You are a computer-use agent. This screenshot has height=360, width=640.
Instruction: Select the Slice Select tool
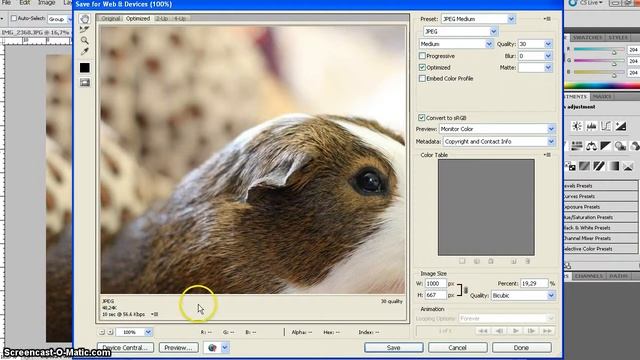tap(84, 29)
